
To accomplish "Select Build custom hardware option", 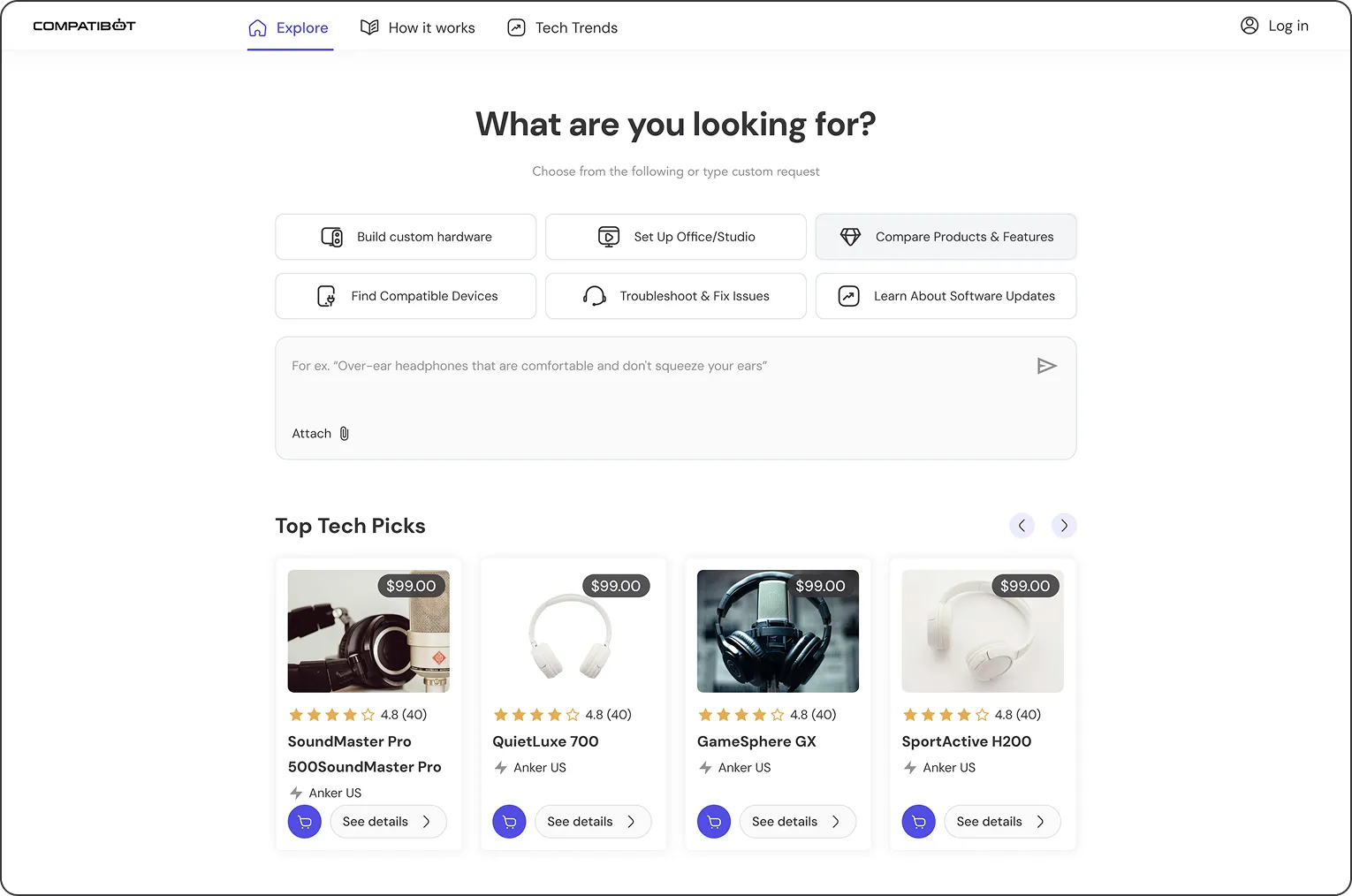I will 406,237.
